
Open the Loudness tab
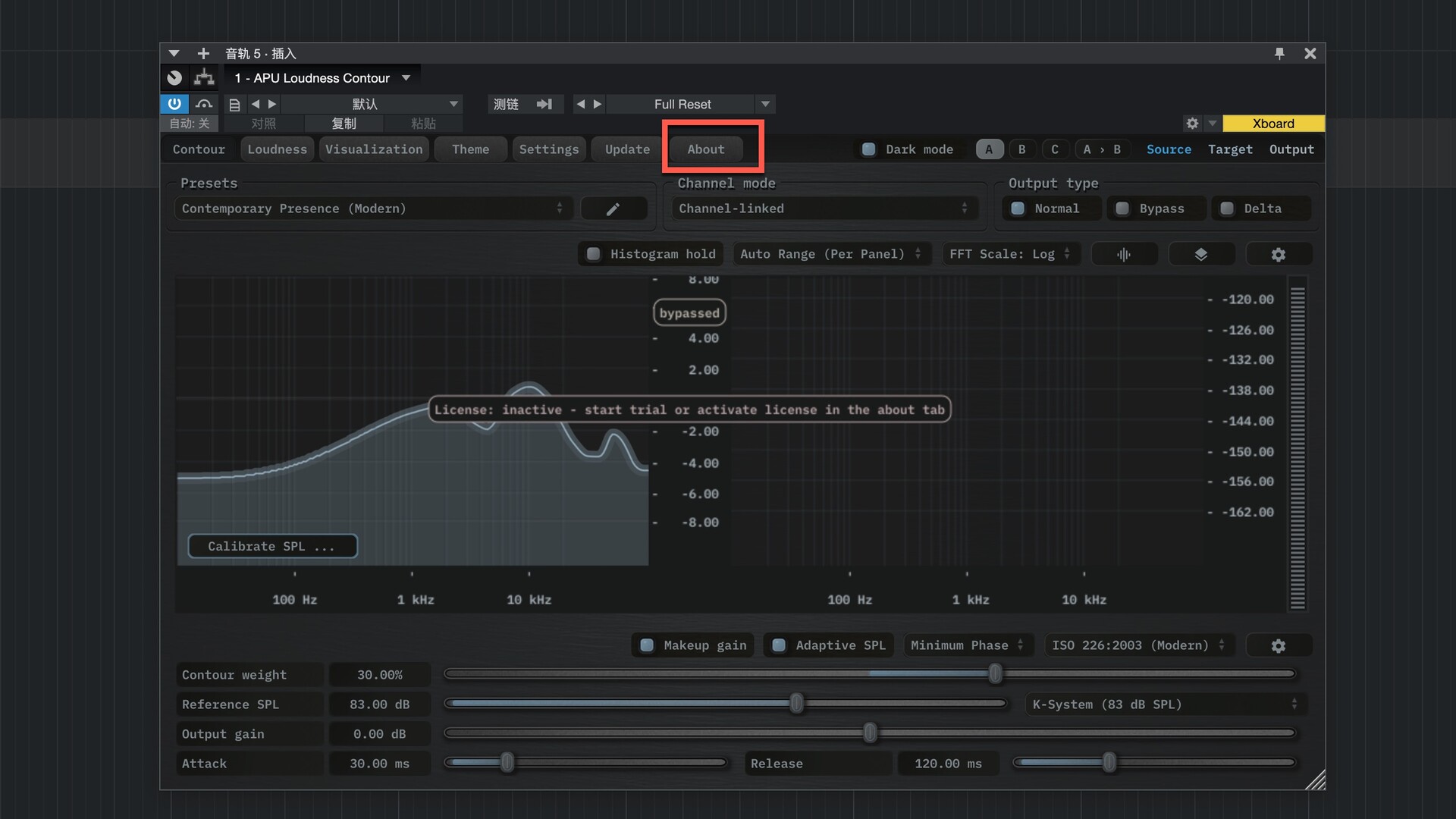[x=277, y=149]
